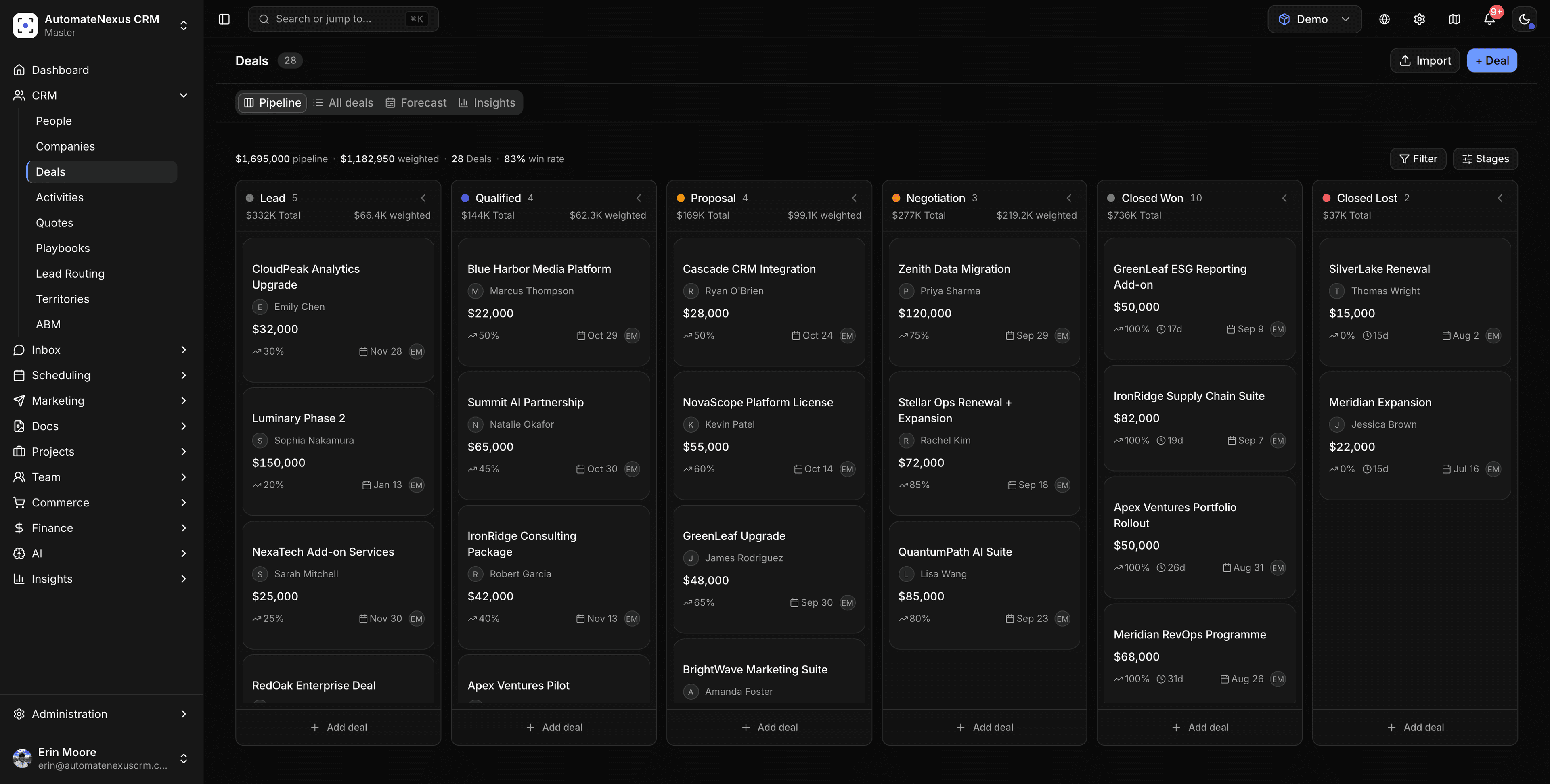
Task: Click the Team icon in sidebar
Action: (x=19, y=477)
